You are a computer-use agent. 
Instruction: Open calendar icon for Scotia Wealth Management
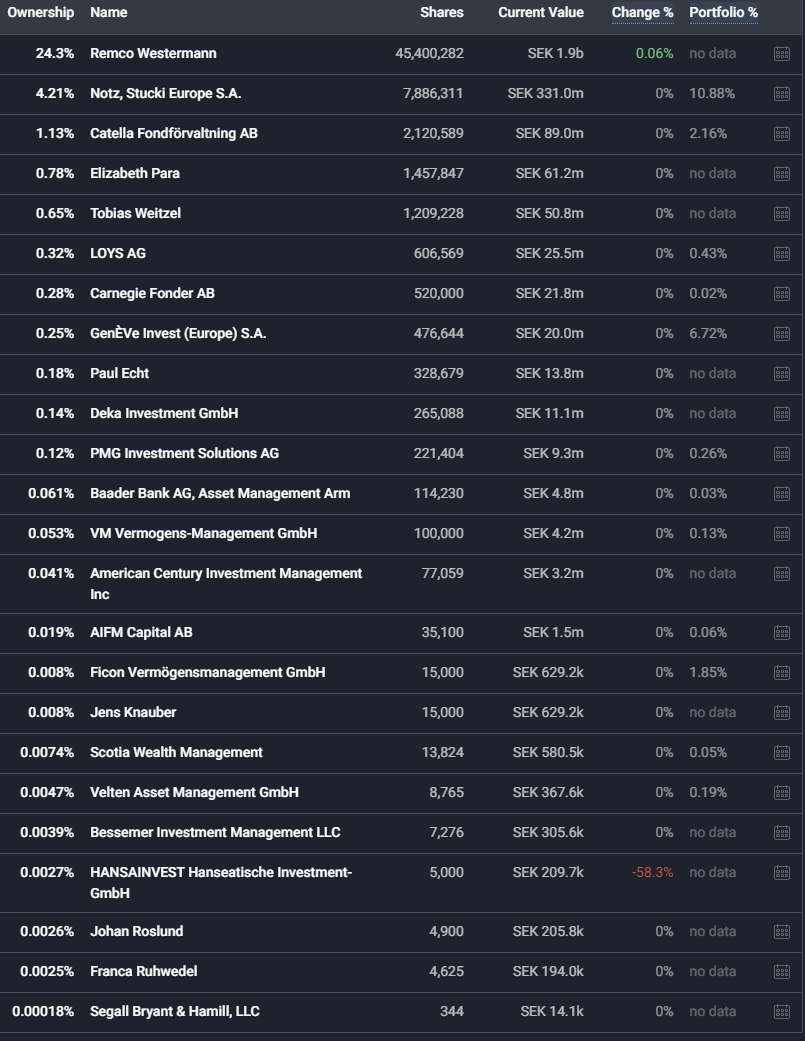(x=782, y=753)
